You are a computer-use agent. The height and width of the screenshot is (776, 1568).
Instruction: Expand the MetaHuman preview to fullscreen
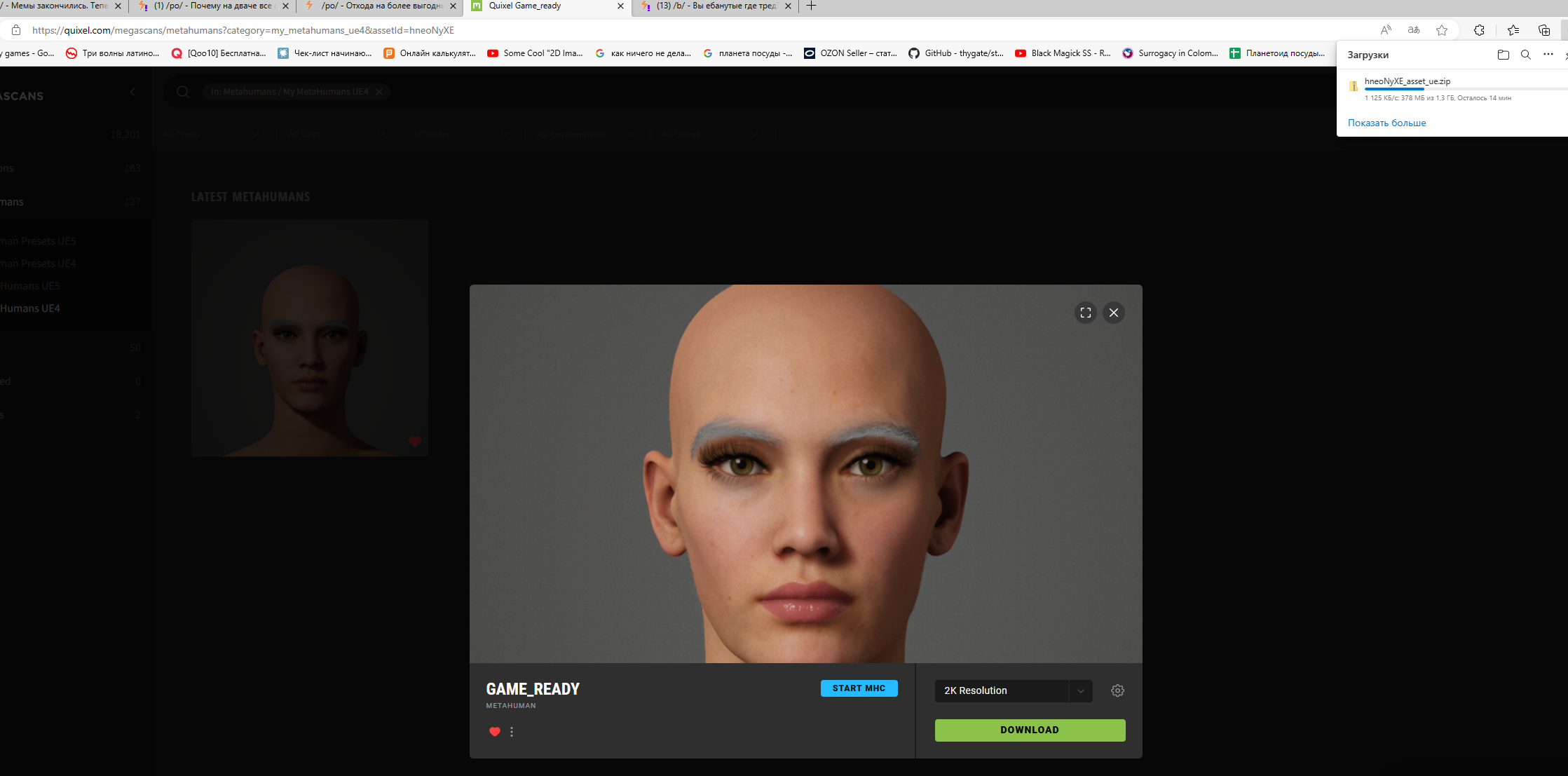click(1085, 313)
